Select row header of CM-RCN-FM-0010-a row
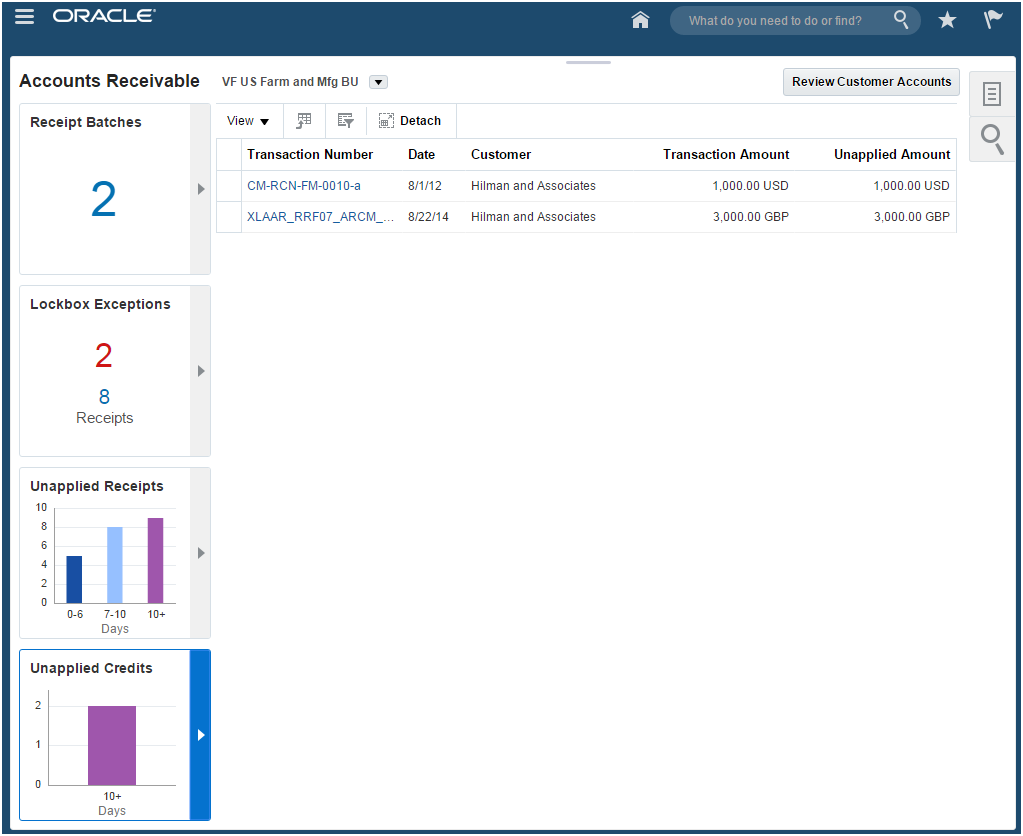The width and height of the screenshot is (1023, 836). click(229, 186)
